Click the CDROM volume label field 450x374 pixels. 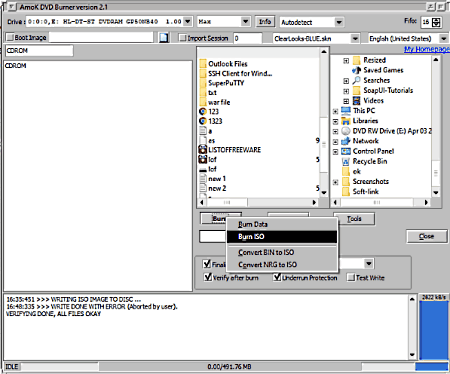coord(39,51)
